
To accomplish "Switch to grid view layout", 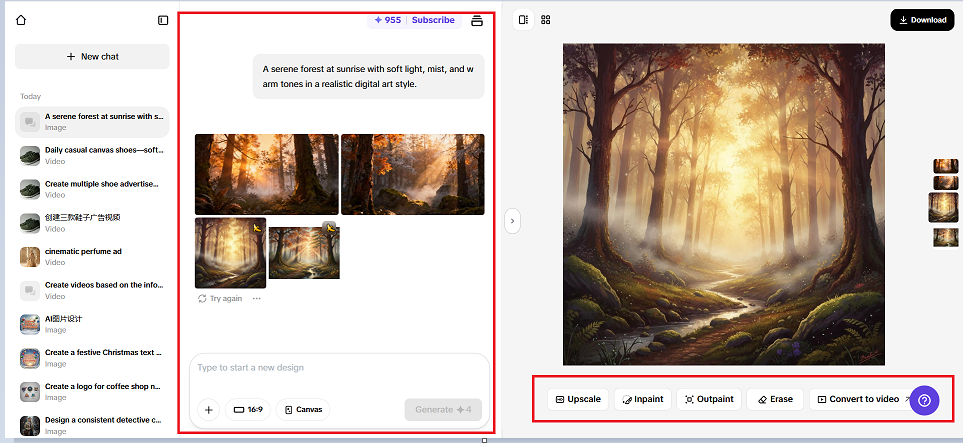I will click(546, 19).
